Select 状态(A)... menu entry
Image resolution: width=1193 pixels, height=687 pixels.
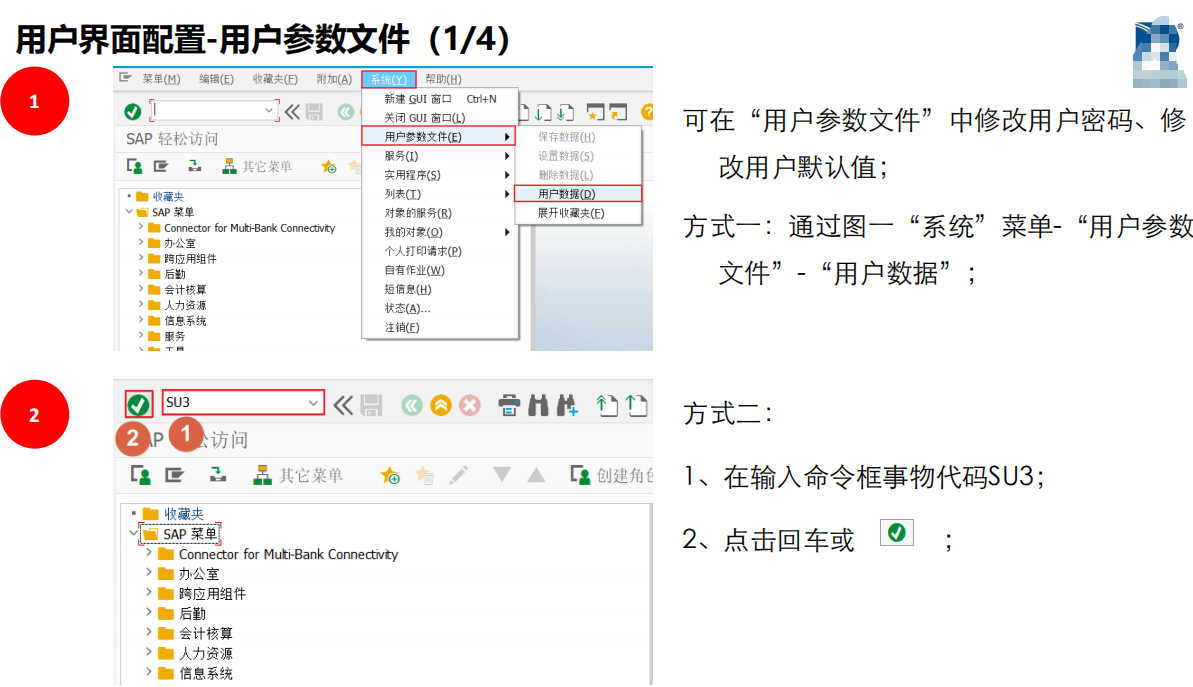[440, 308]
